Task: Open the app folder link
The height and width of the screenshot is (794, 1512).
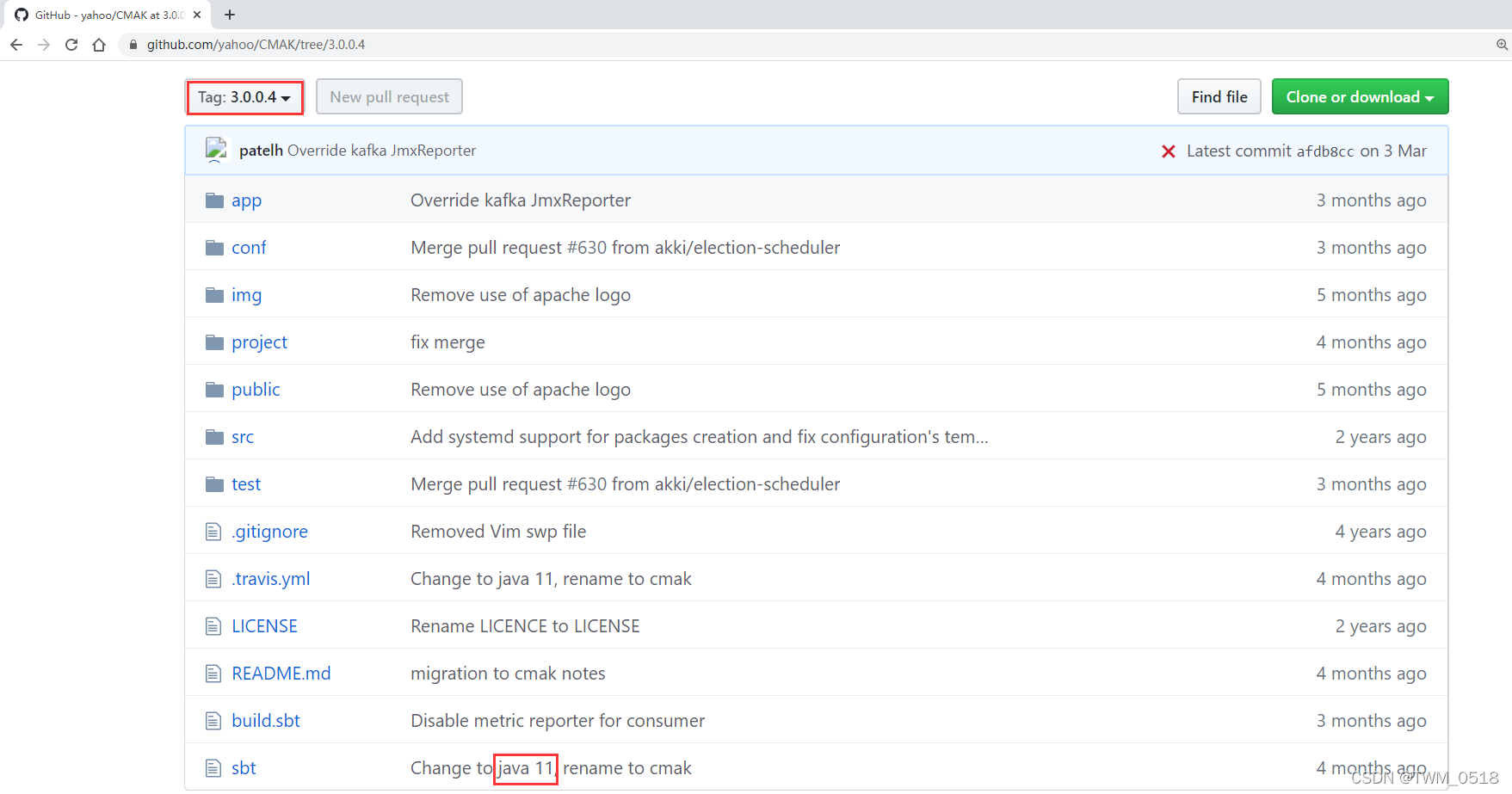Action: click(x=246, y=201)
